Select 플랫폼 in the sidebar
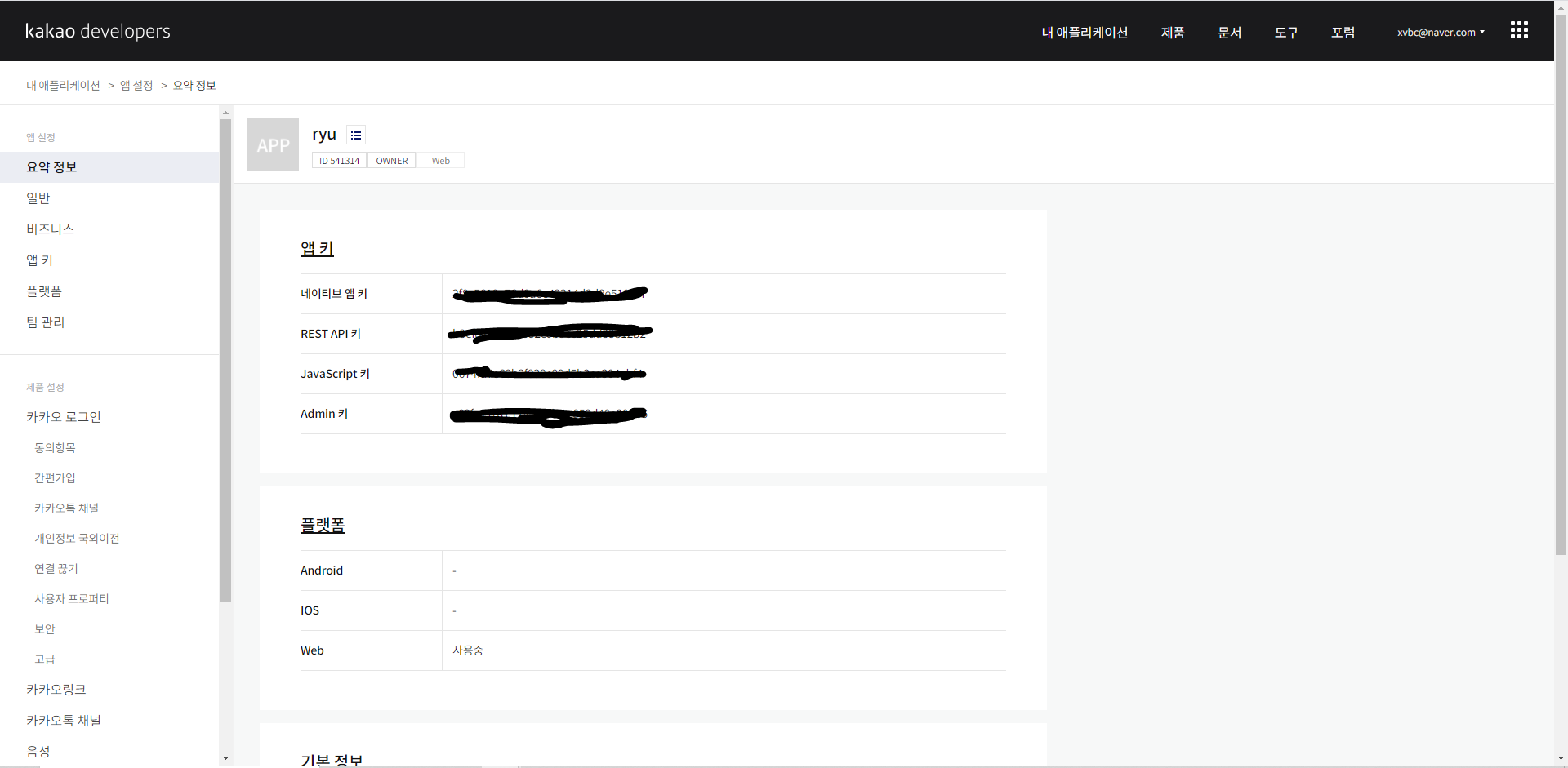 click(x=44, y=291)
